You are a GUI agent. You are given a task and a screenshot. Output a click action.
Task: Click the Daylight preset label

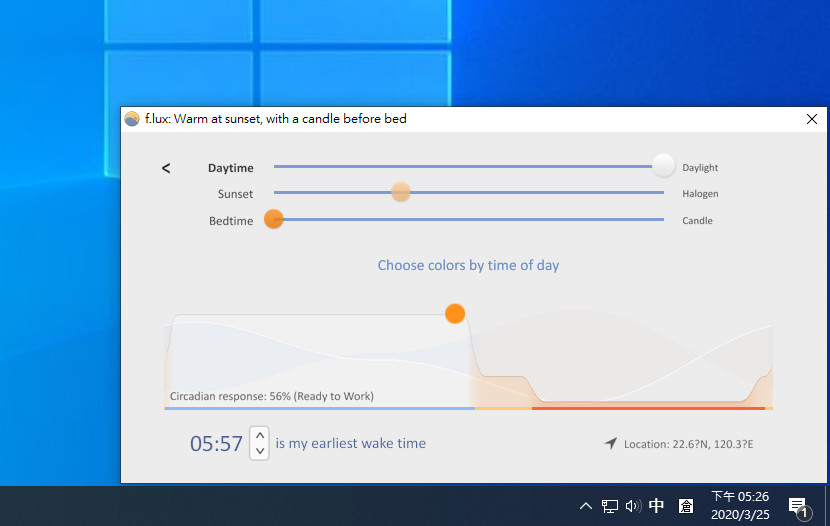[x=700, y=167]
